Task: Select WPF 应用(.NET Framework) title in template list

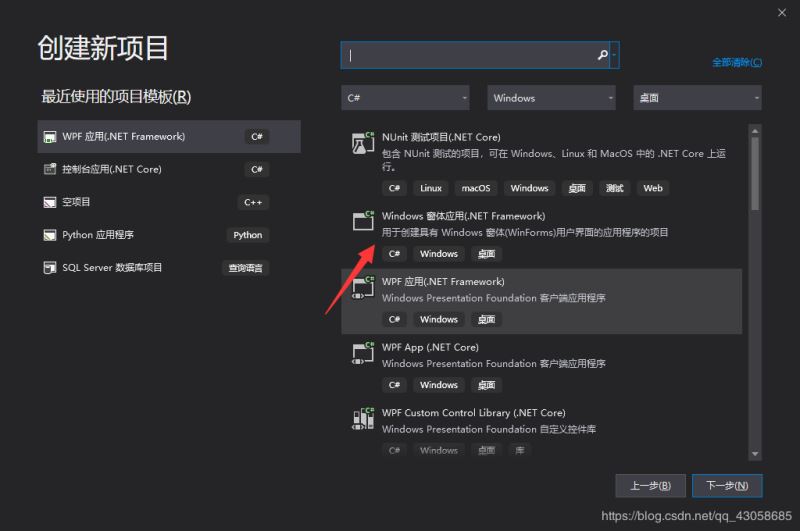Action: tap(443, 282)
